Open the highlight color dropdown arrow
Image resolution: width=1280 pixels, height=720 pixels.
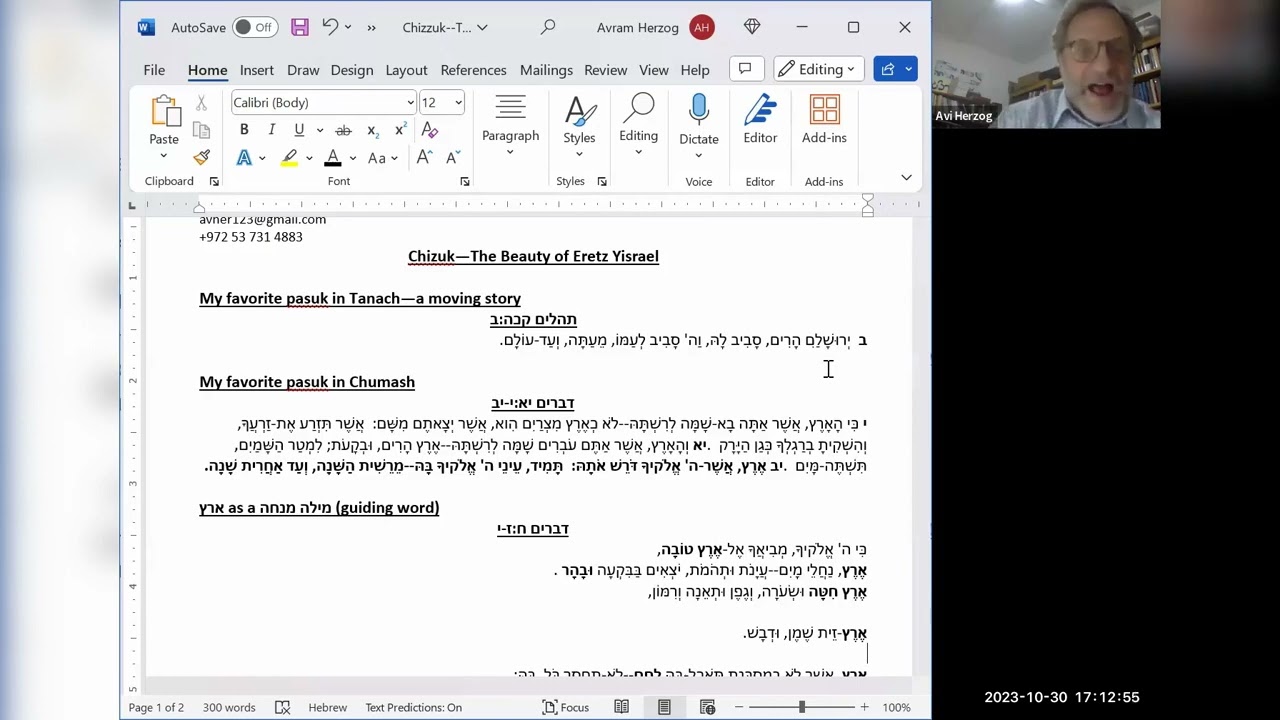[309, 158]
